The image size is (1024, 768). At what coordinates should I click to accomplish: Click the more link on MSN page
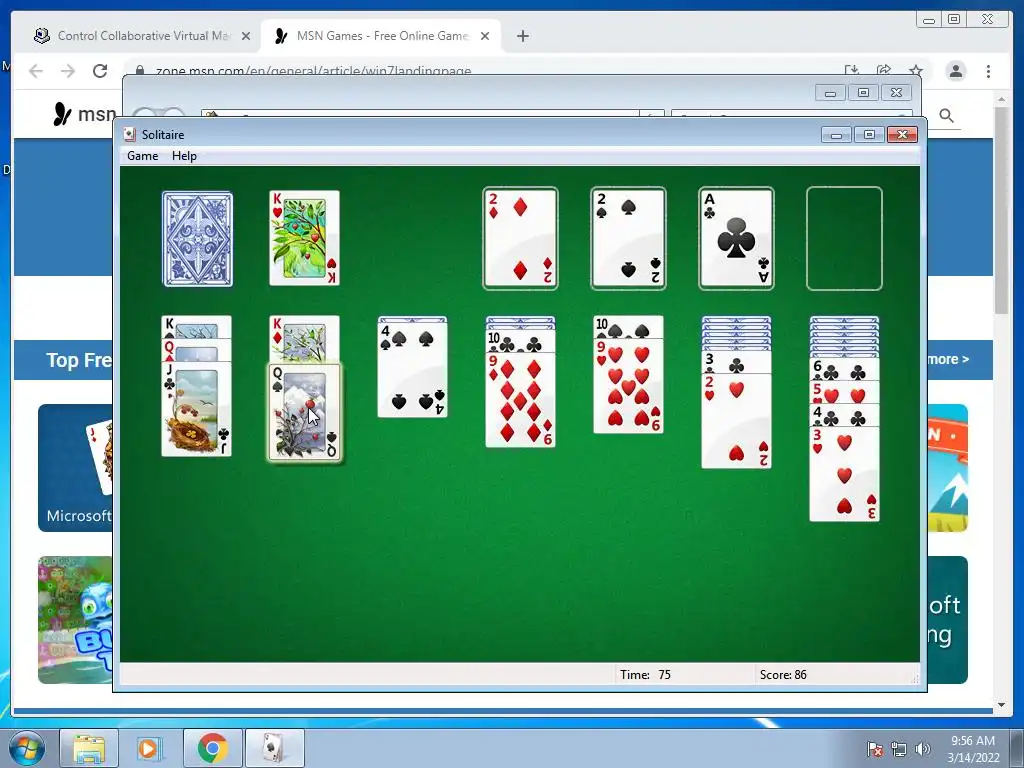948,359
